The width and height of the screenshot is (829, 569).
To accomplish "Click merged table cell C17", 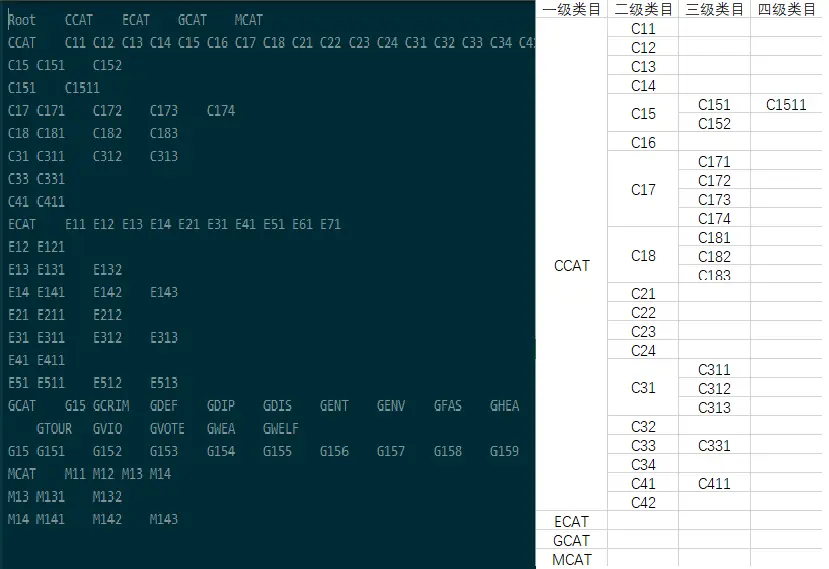I will pos(643,189).
